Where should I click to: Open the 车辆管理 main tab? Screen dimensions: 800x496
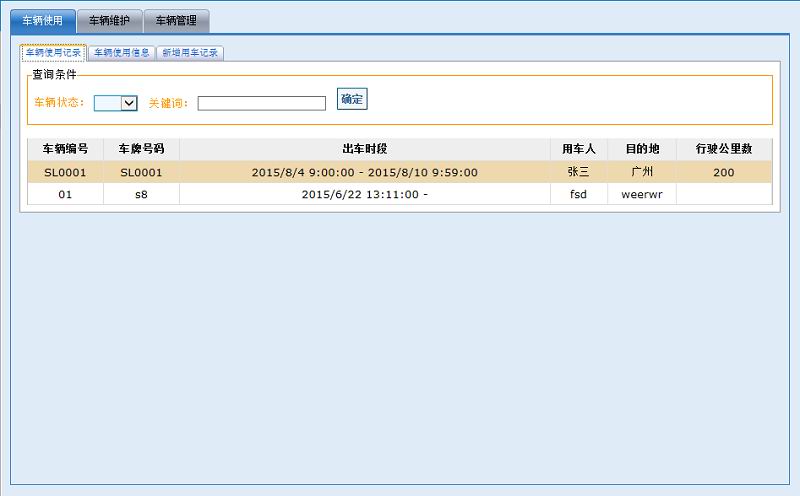pos(176,21)
